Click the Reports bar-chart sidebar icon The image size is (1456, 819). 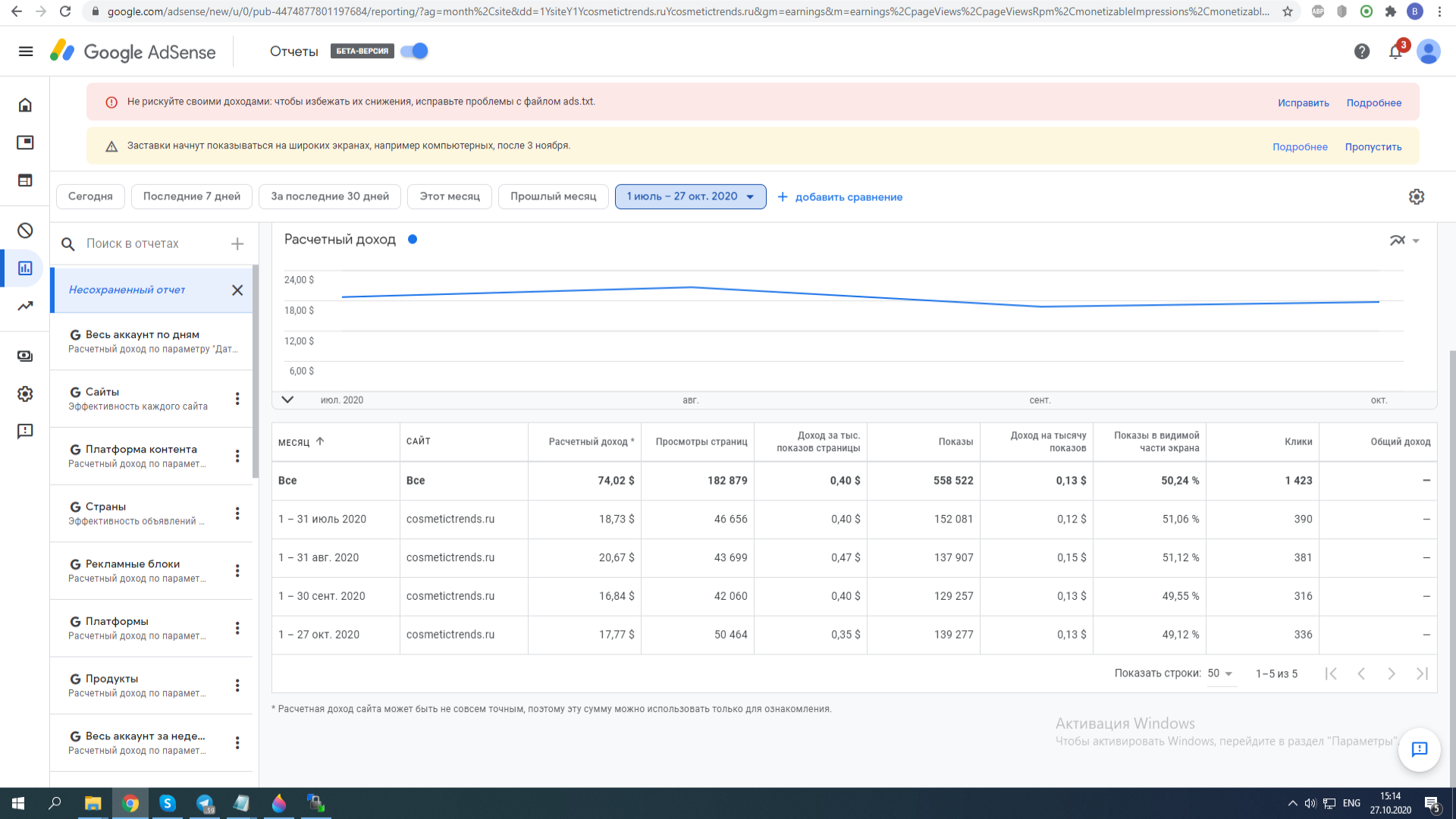(25, 268)
